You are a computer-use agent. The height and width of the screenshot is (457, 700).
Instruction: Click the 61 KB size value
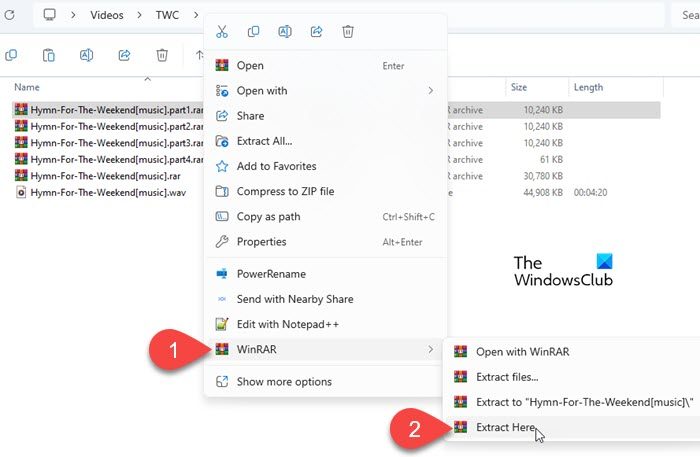[551, 159]
